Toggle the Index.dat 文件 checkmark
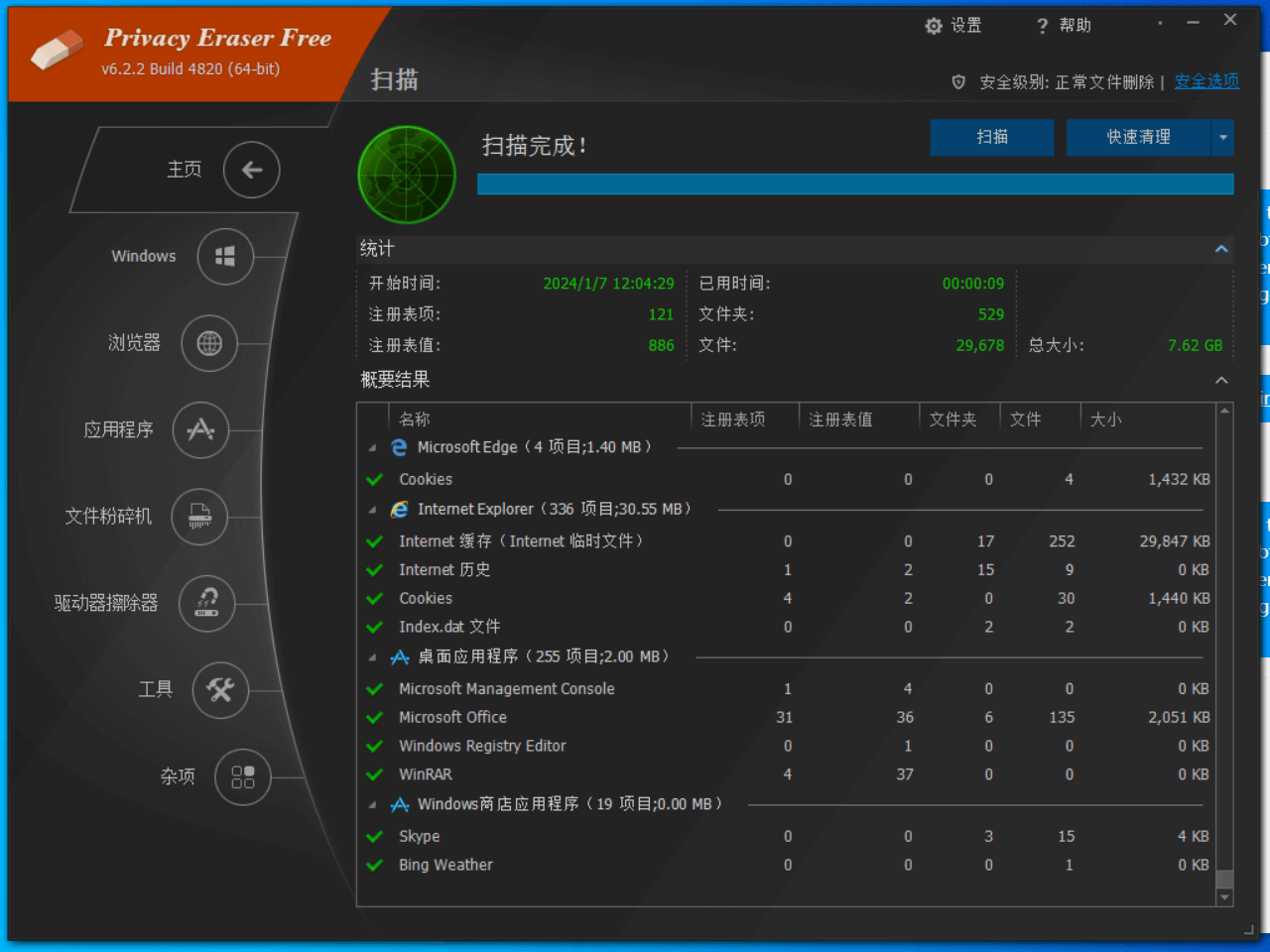 (375, 627)
